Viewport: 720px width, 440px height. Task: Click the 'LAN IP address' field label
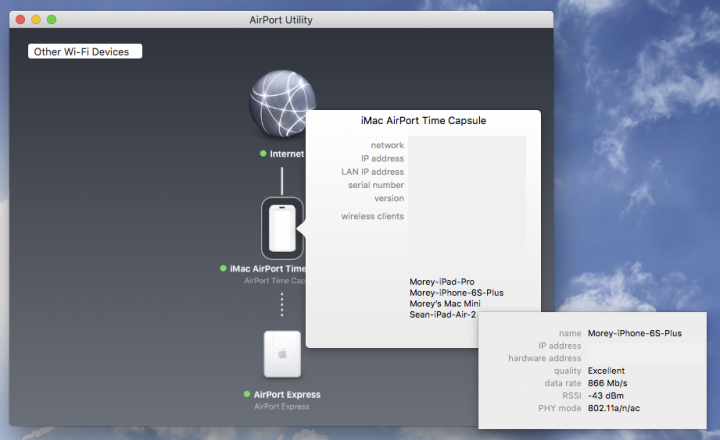point(372,171)
